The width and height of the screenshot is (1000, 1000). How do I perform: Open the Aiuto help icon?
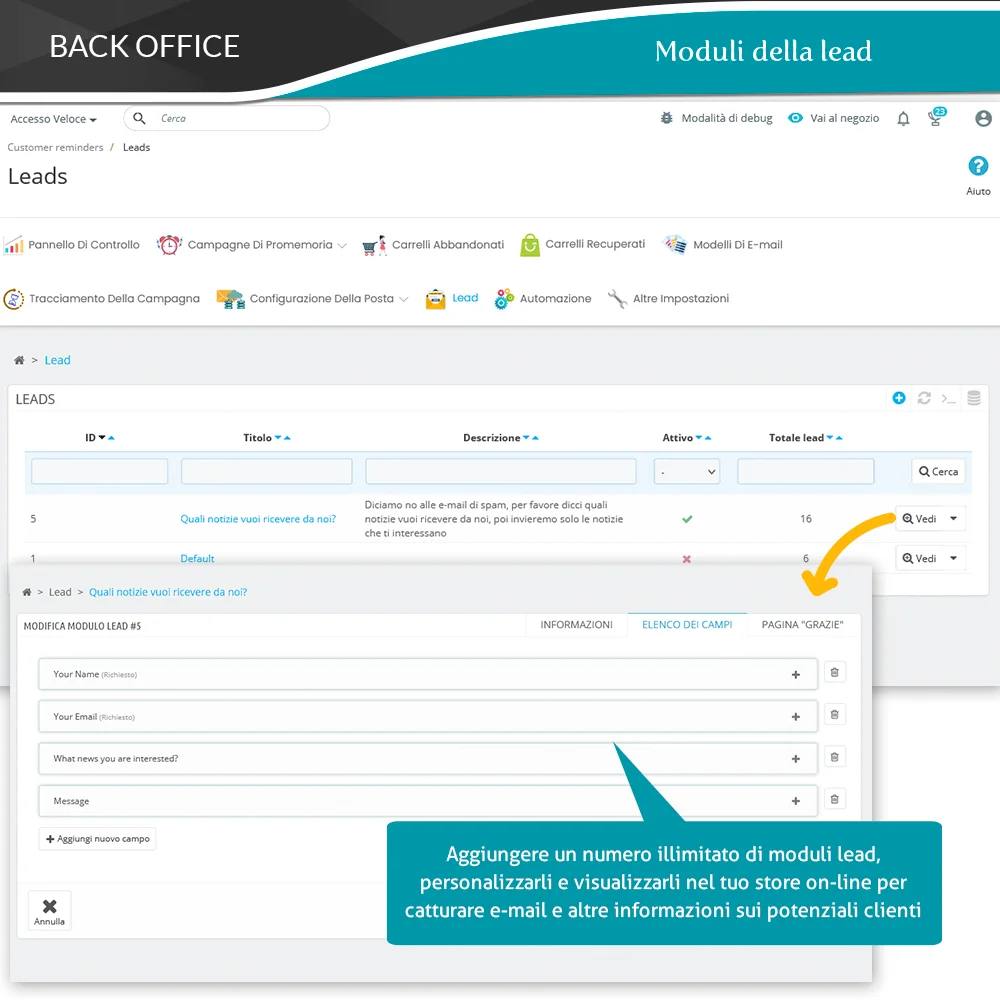point(978,167)
